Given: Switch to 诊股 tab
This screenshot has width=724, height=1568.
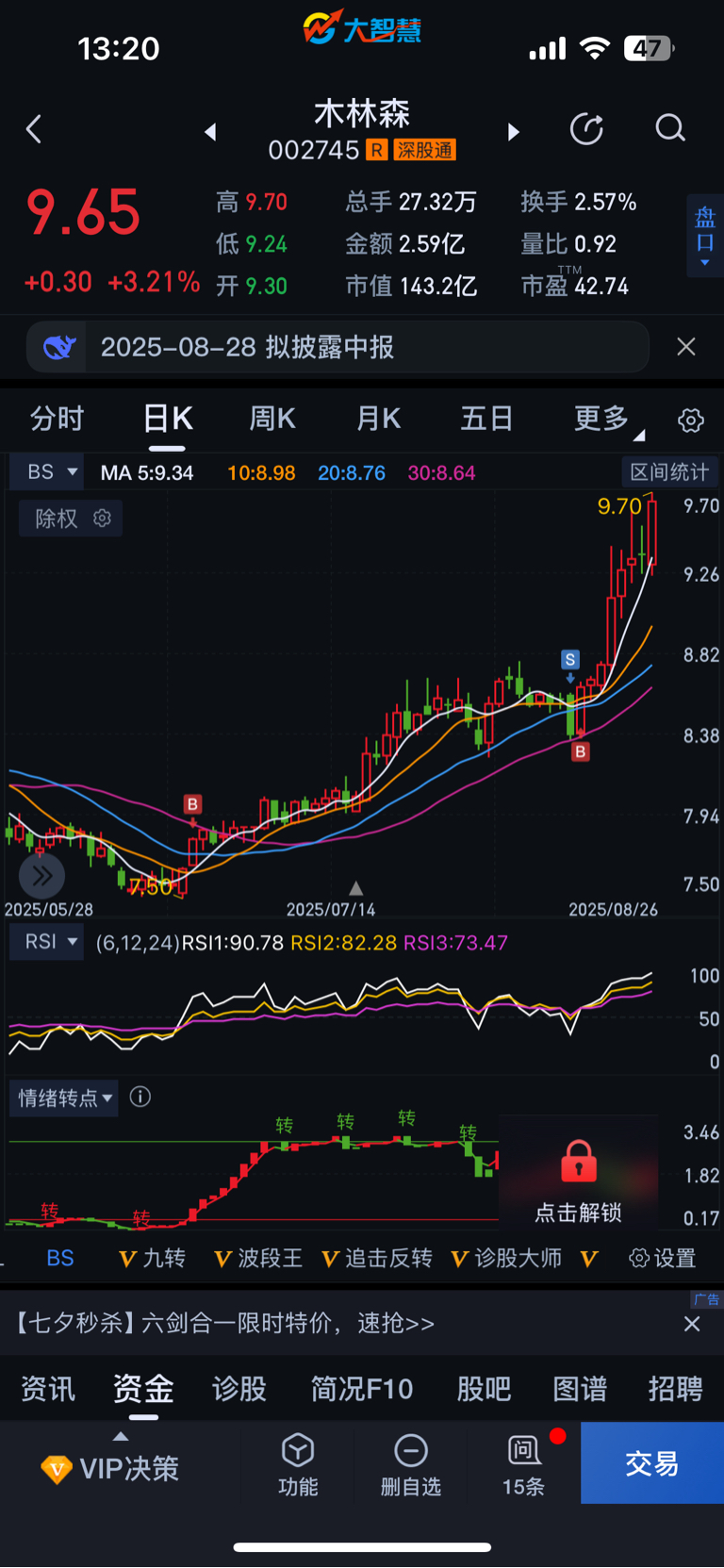Looking at the screenshot, I should pyautogui.click(x=239, y=1388).
